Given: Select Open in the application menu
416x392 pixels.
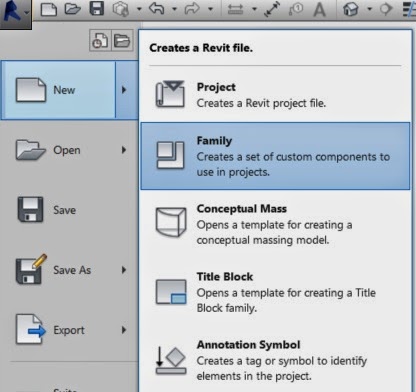Looking at the screenshot, I should pyautogui.click(x=69, y=150).
